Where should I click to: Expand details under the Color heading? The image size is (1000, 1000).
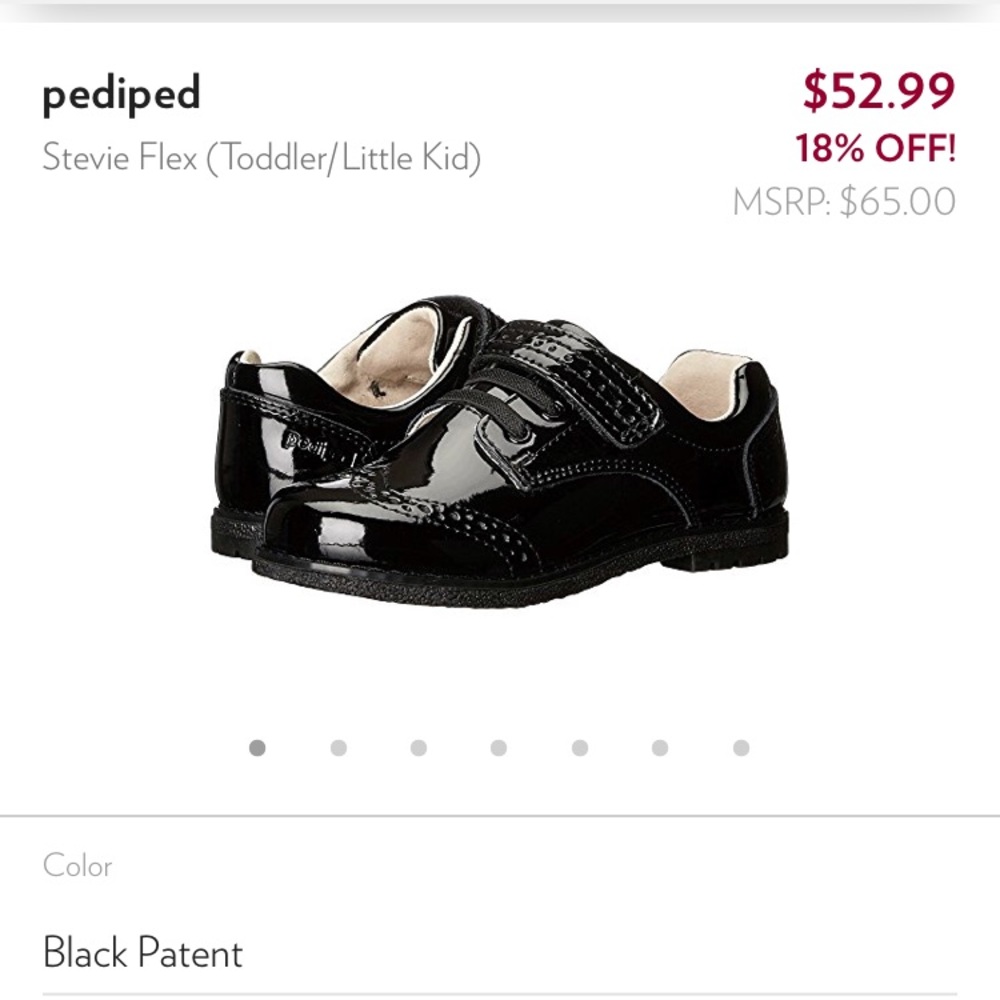77,867
